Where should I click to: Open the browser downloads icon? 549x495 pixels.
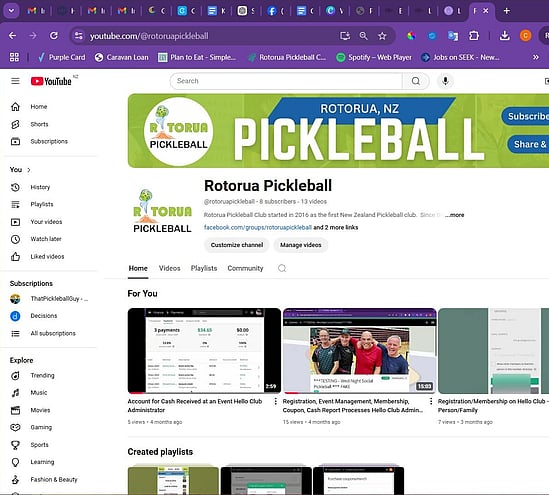(x=505, y=36)
